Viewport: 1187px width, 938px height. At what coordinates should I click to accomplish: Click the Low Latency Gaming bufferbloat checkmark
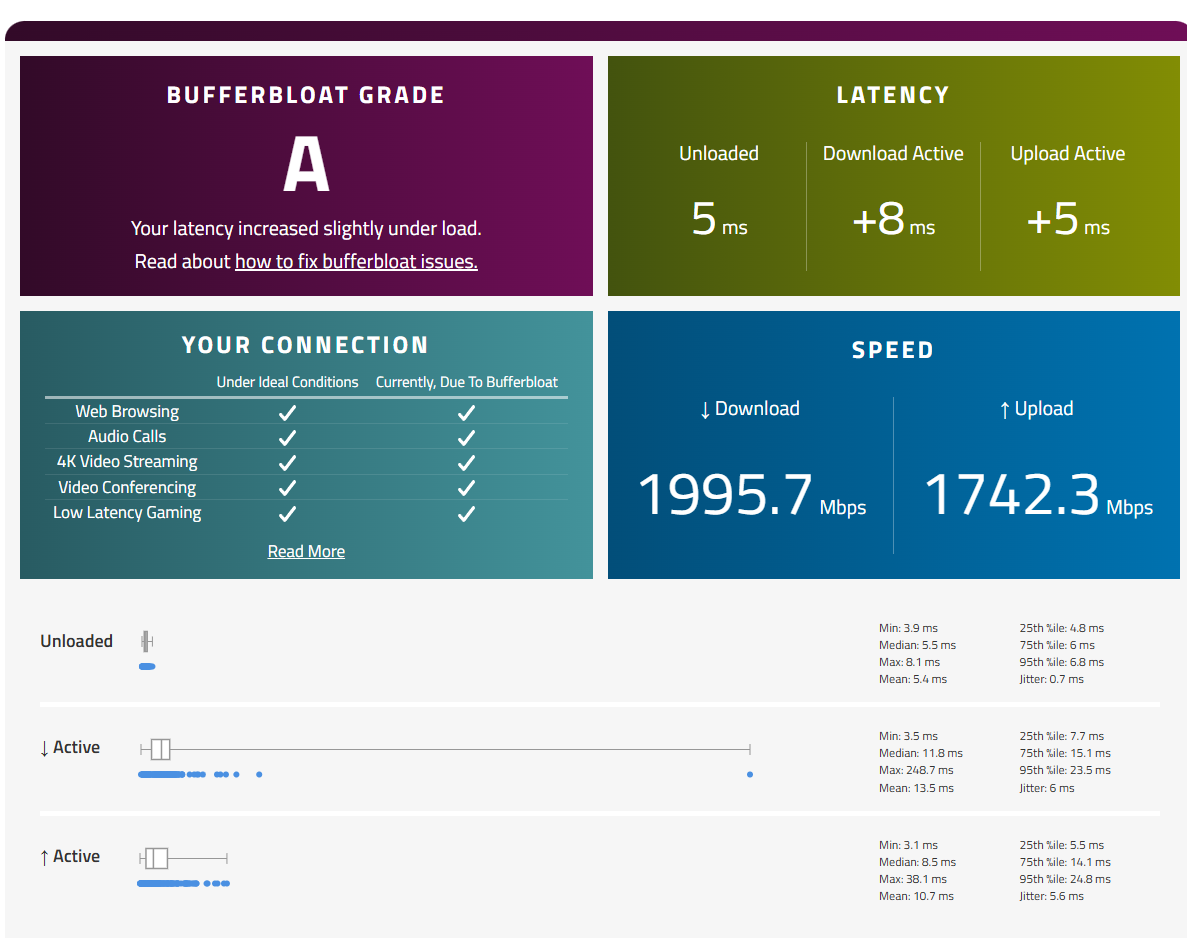466,514
